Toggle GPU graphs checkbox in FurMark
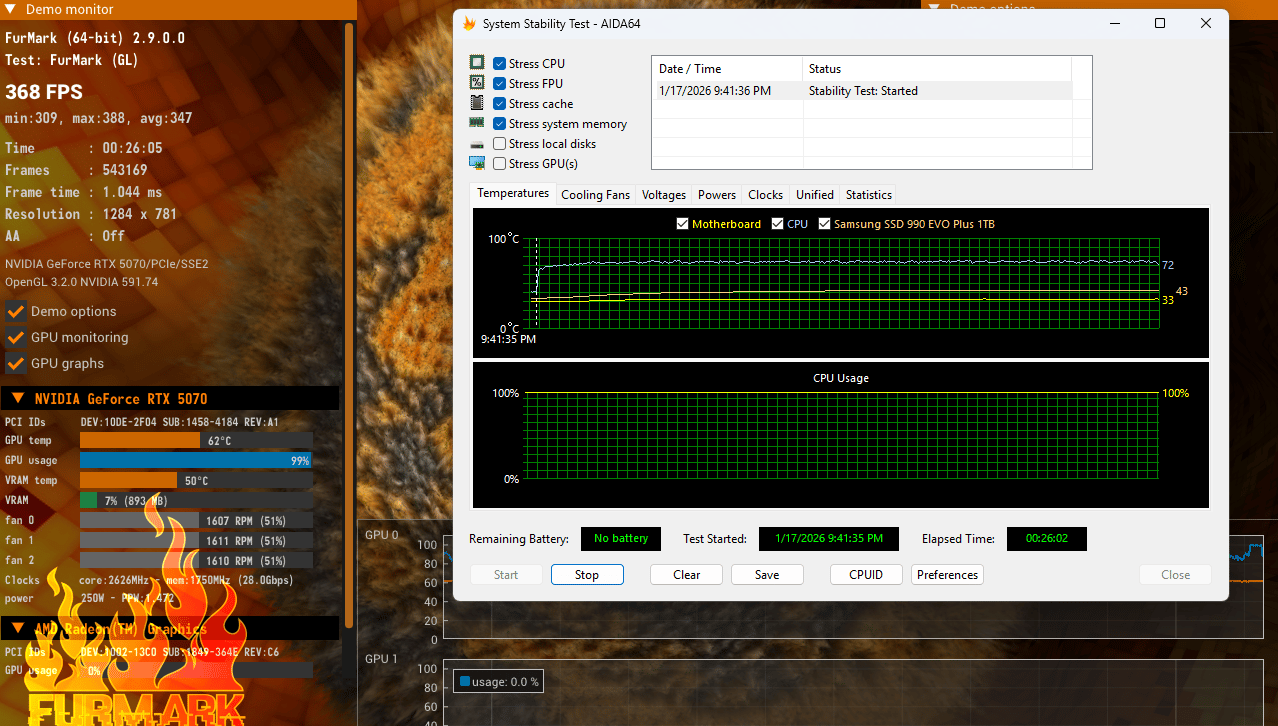Image resolution: width=1278 pixels, height=726 pixels. [x=15, y=363]
